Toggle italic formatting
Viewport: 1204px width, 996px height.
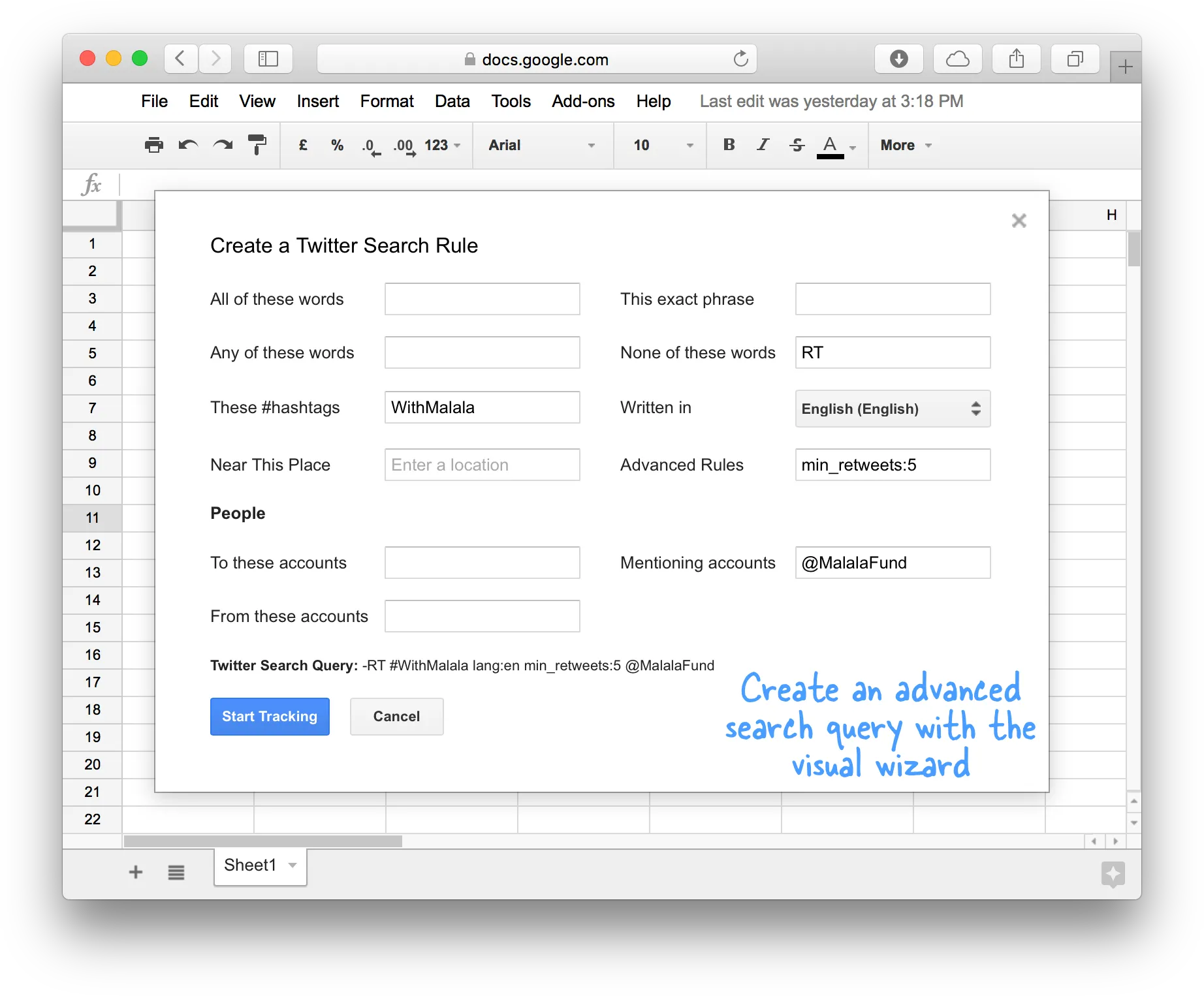point(763,145)
